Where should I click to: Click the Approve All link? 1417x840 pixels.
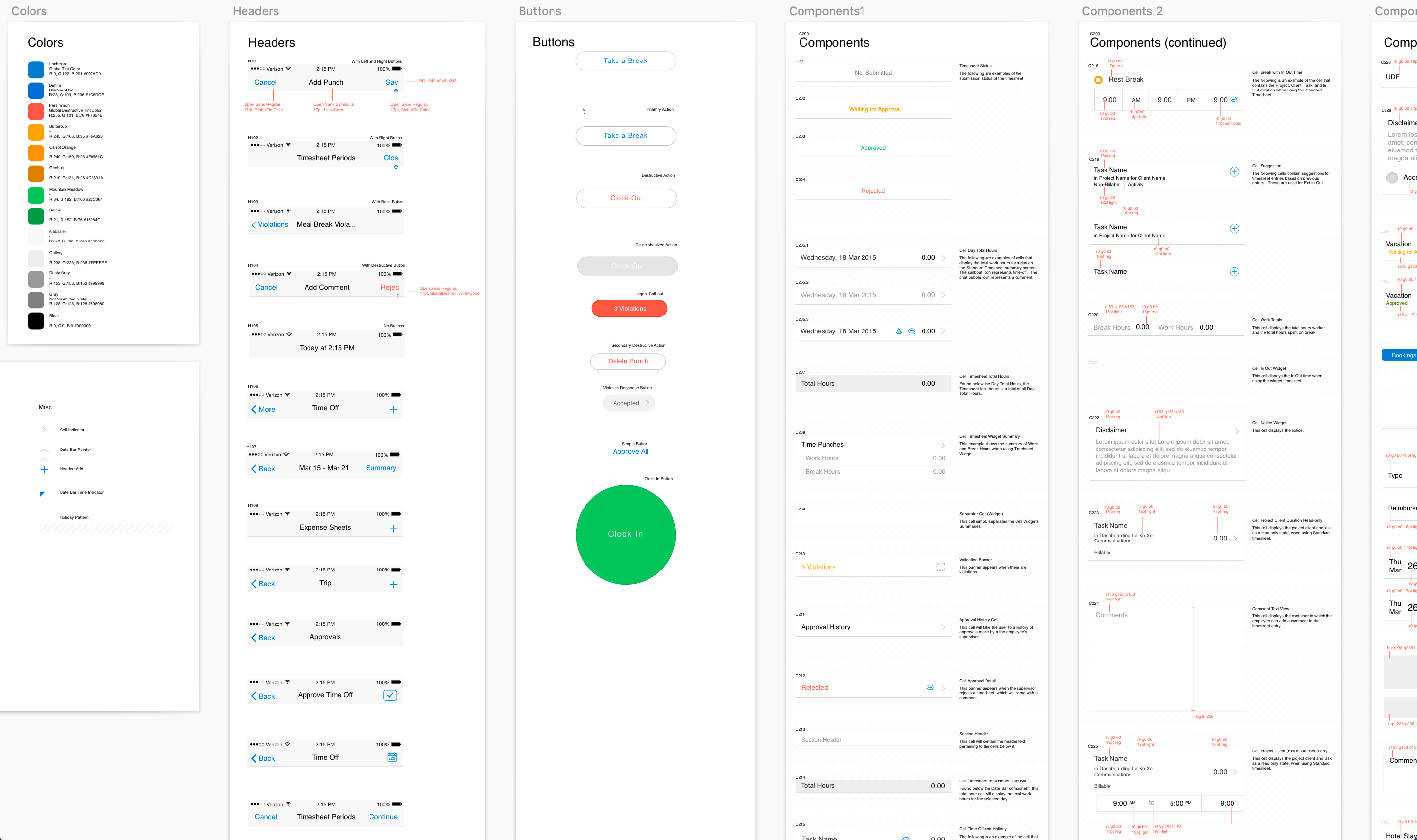pos(630,451)
